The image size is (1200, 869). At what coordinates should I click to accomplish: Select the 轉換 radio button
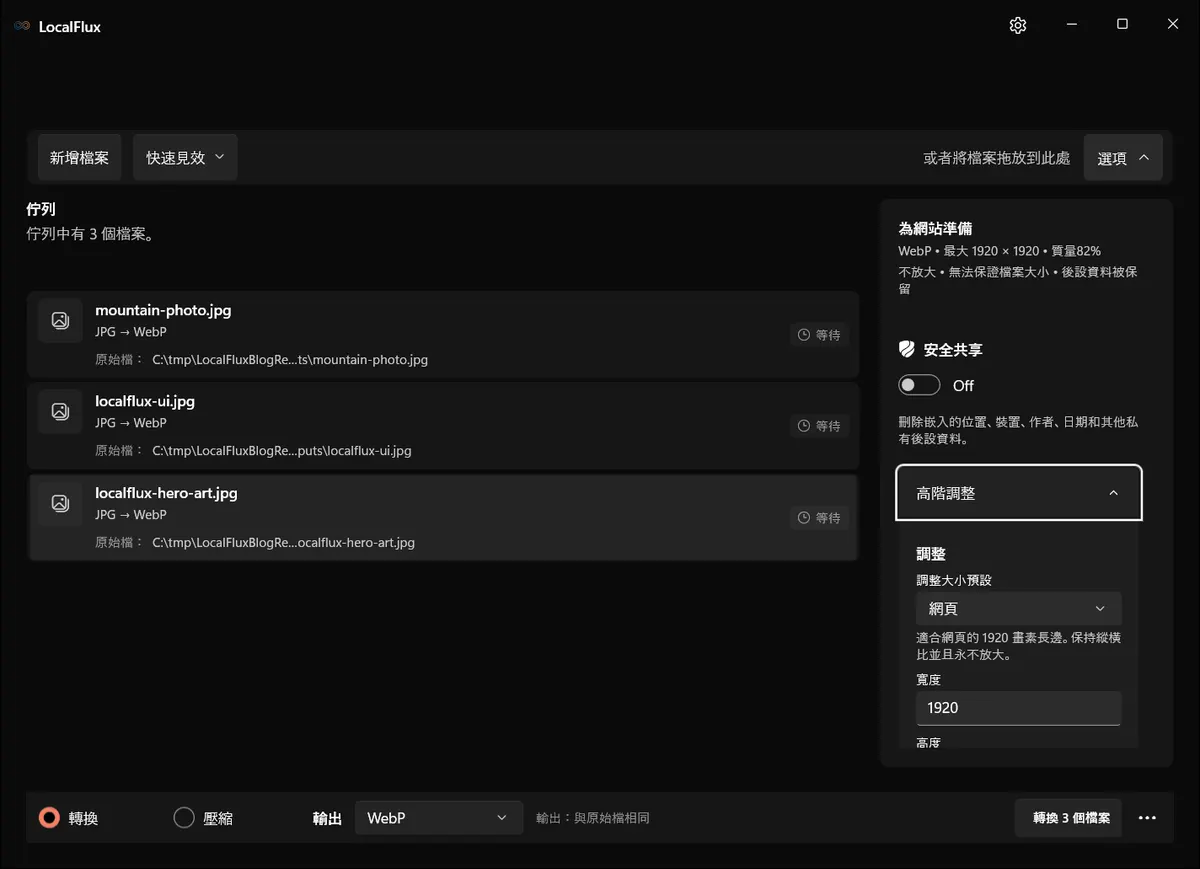pos(49,818)
